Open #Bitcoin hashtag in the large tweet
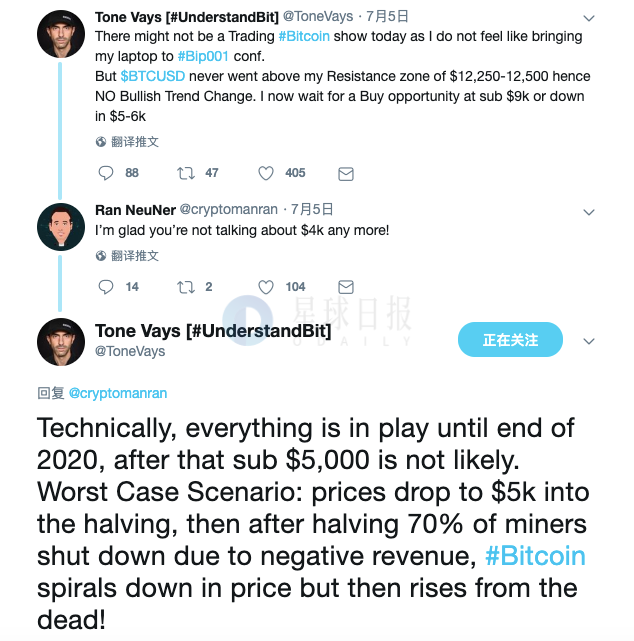 (x=535, y=555)
